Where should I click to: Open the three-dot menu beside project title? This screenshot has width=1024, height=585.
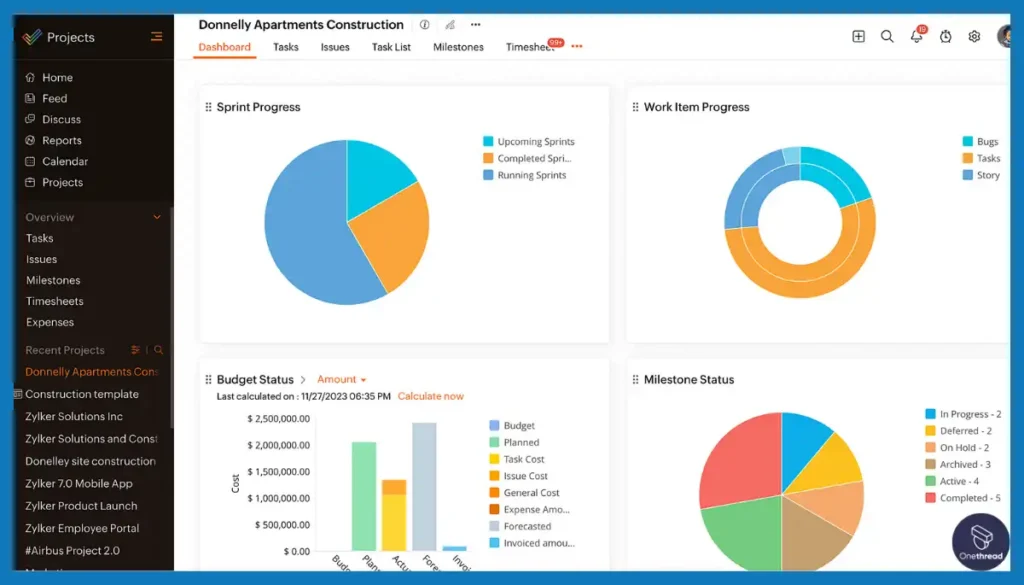coord(475,25)
